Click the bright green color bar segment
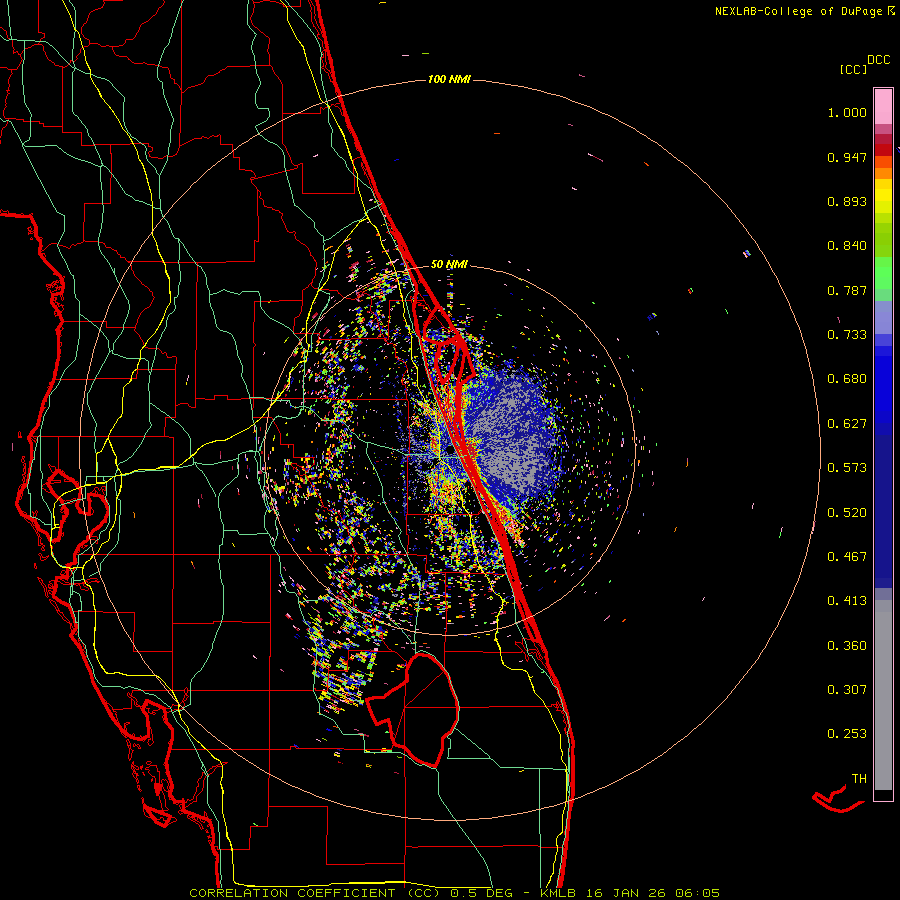Screen dimensions: 900x900 tap(883, 272)
